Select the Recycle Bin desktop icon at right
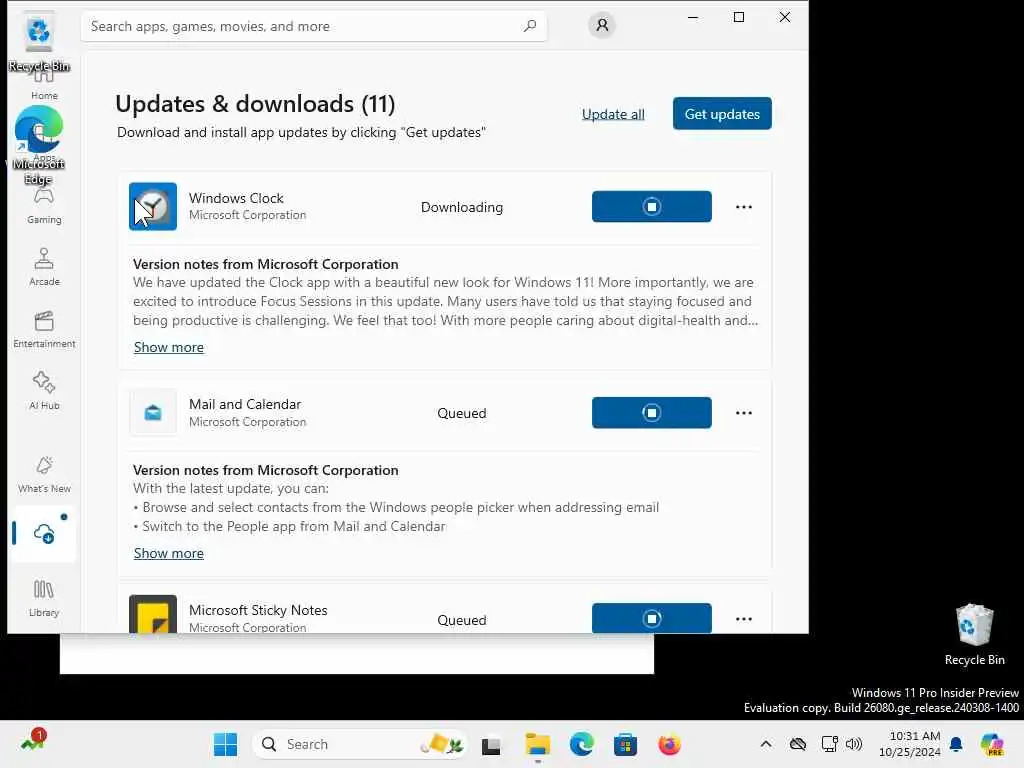The height and width of the screenshot is (768, 1024). (x=974, y=635)
